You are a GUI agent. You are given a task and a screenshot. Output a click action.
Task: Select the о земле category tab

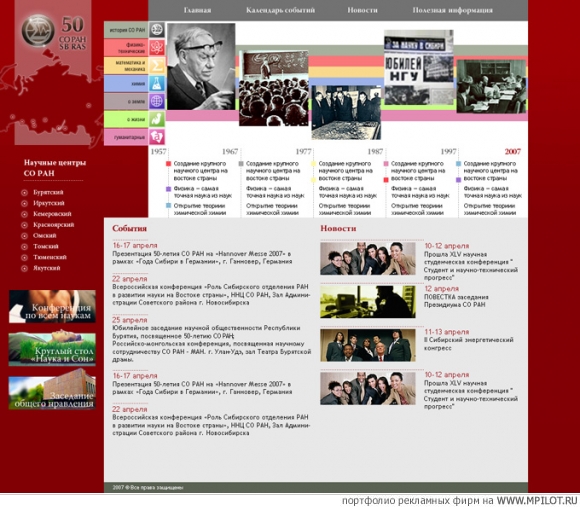126,101
